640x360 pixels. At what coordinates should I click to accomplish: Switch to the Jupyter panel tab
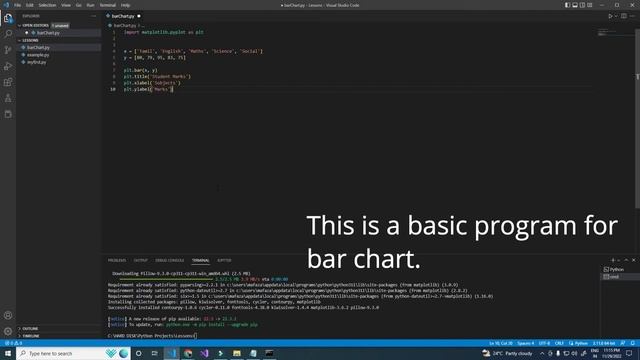(x=224, y=260)
